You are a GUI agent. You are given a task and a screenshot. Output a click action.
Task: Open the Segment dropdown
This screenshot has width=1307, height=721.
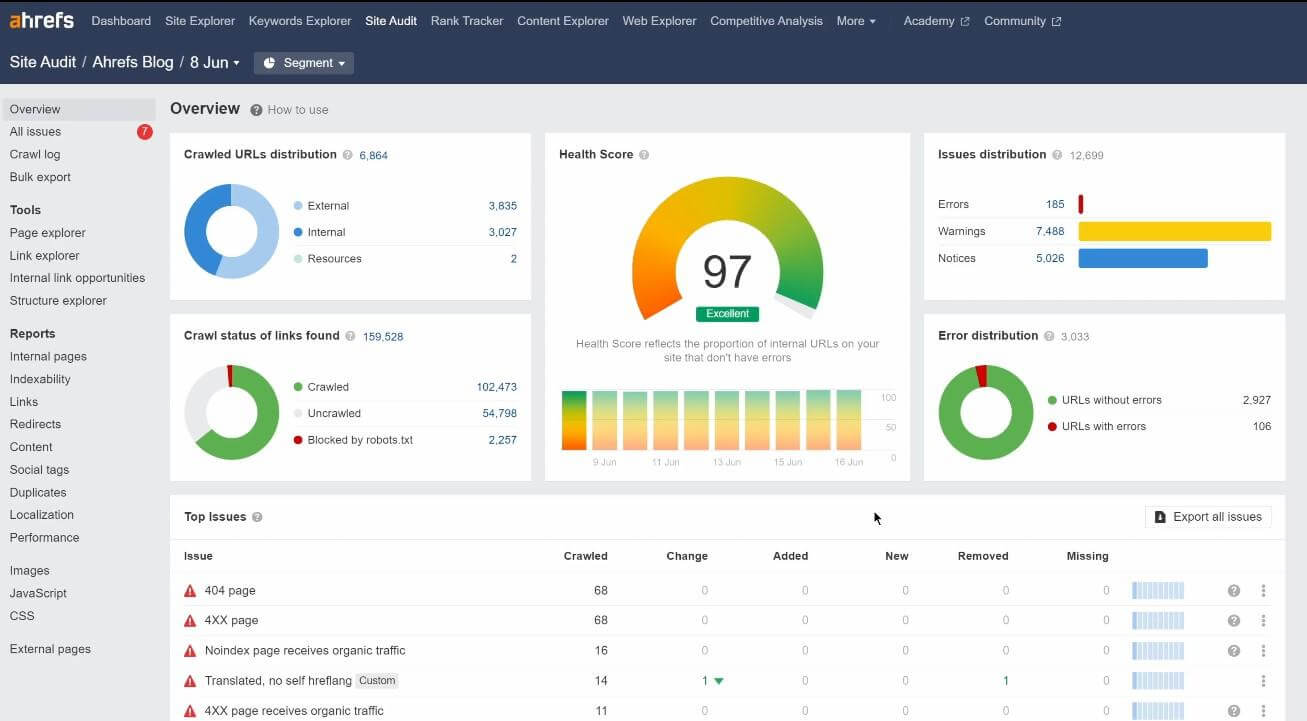[304, 63]
